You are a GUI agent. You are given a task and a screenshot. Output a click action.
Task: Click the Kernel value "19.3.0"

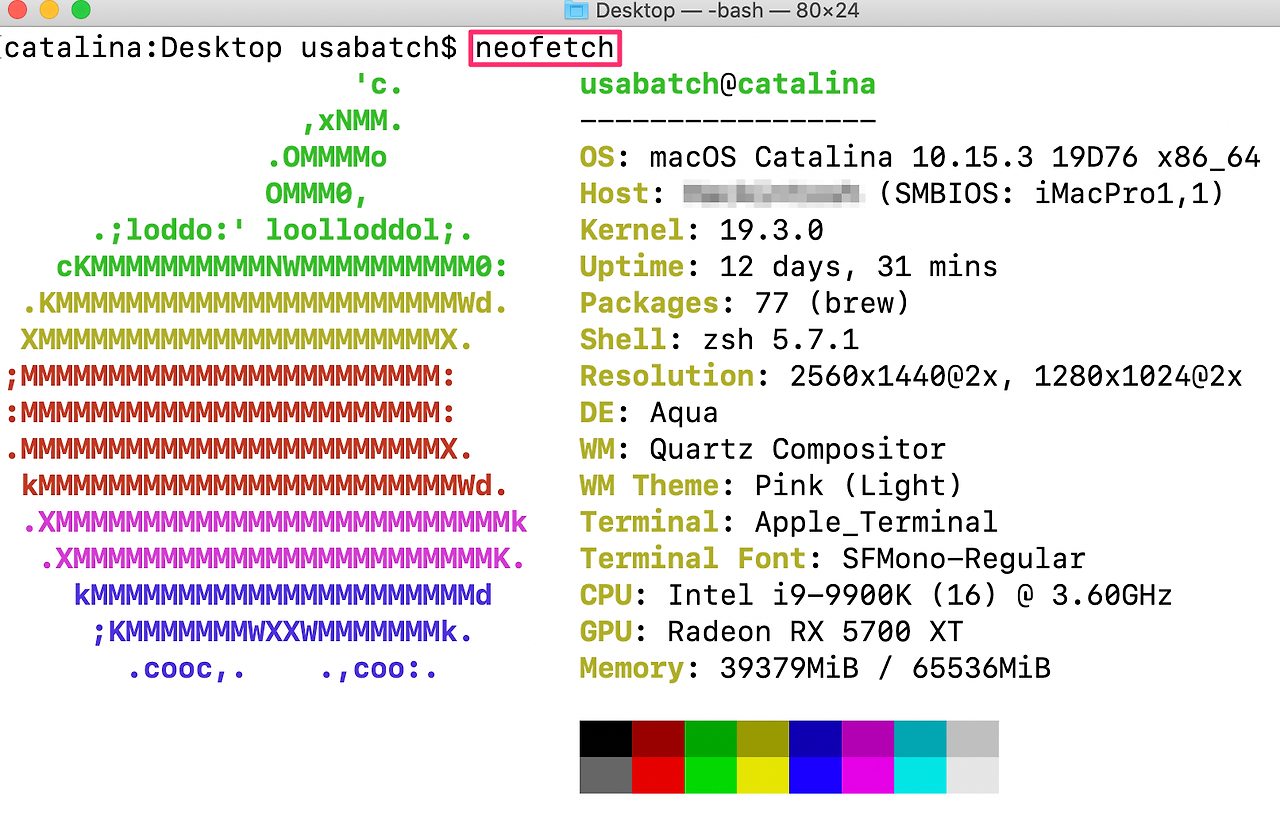coord(772,230)
